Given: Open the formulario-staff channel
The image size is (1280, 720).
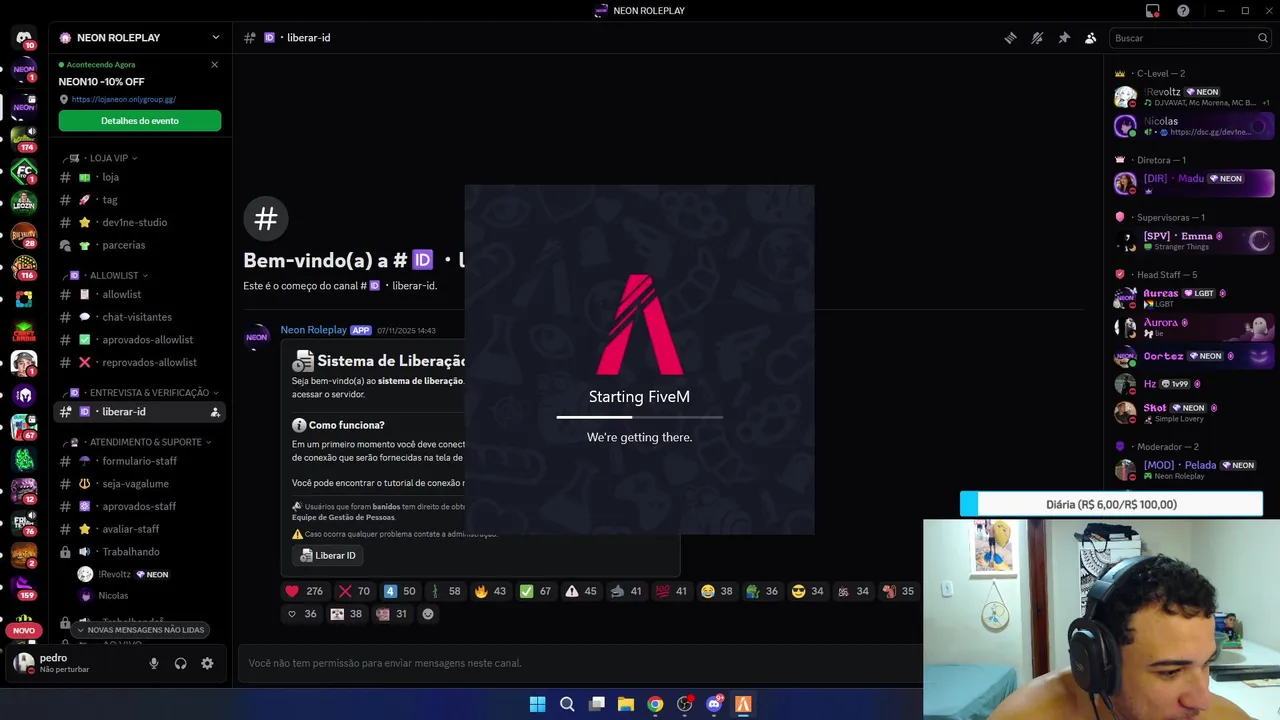Looking at the screenshot, I should point(140,461).
